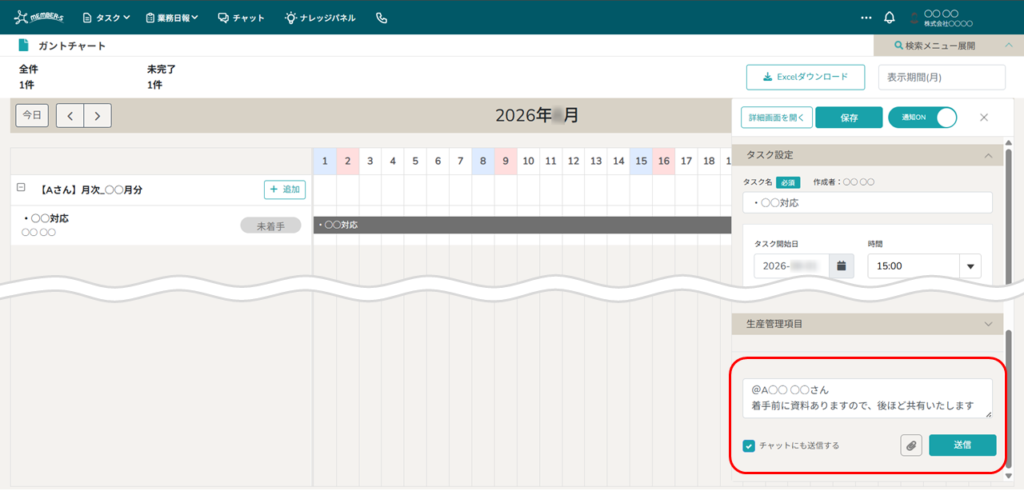Click the 今日 button
Viewport: 1024px width, 491px height.
32,115
